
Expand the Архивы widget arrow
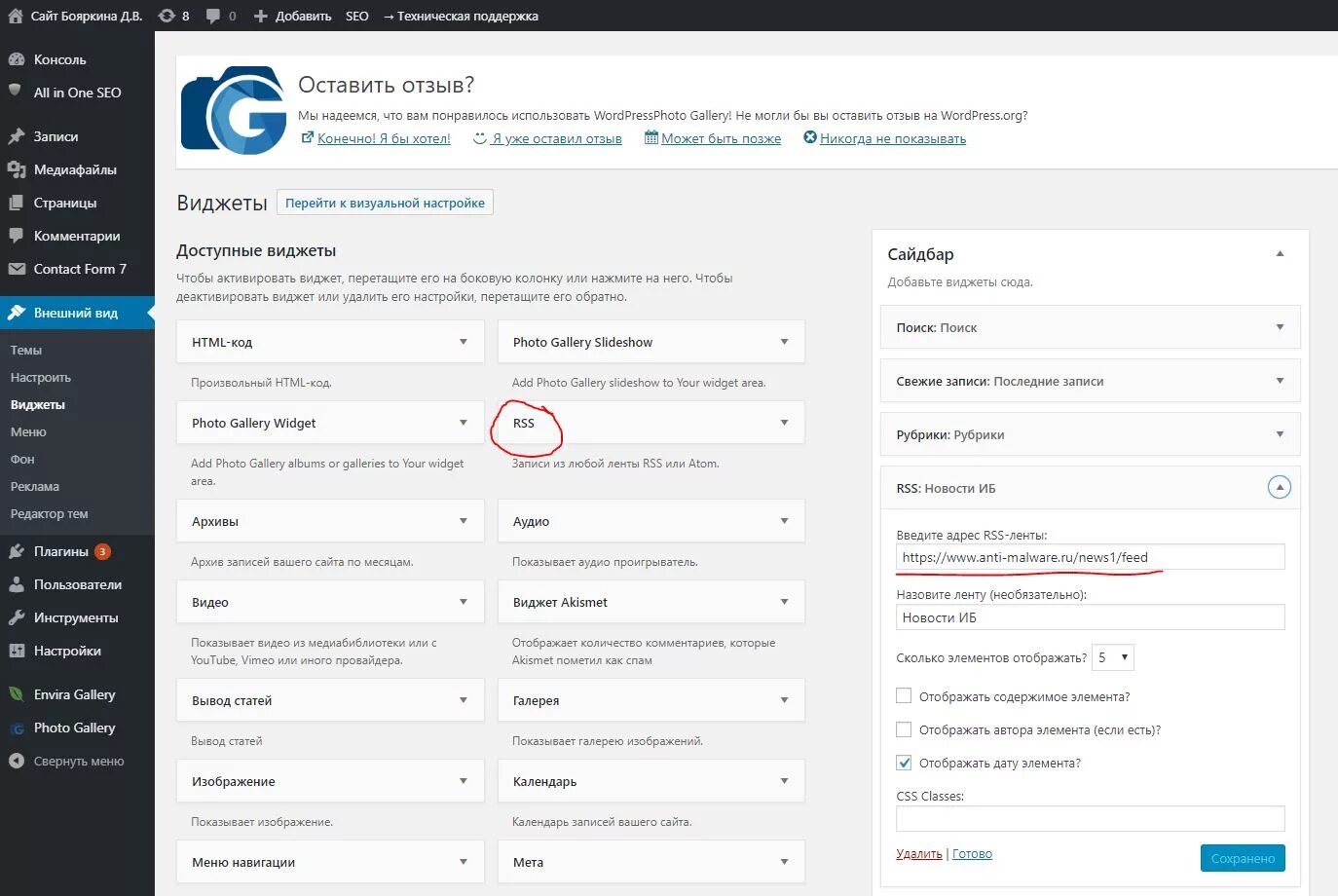464,521
